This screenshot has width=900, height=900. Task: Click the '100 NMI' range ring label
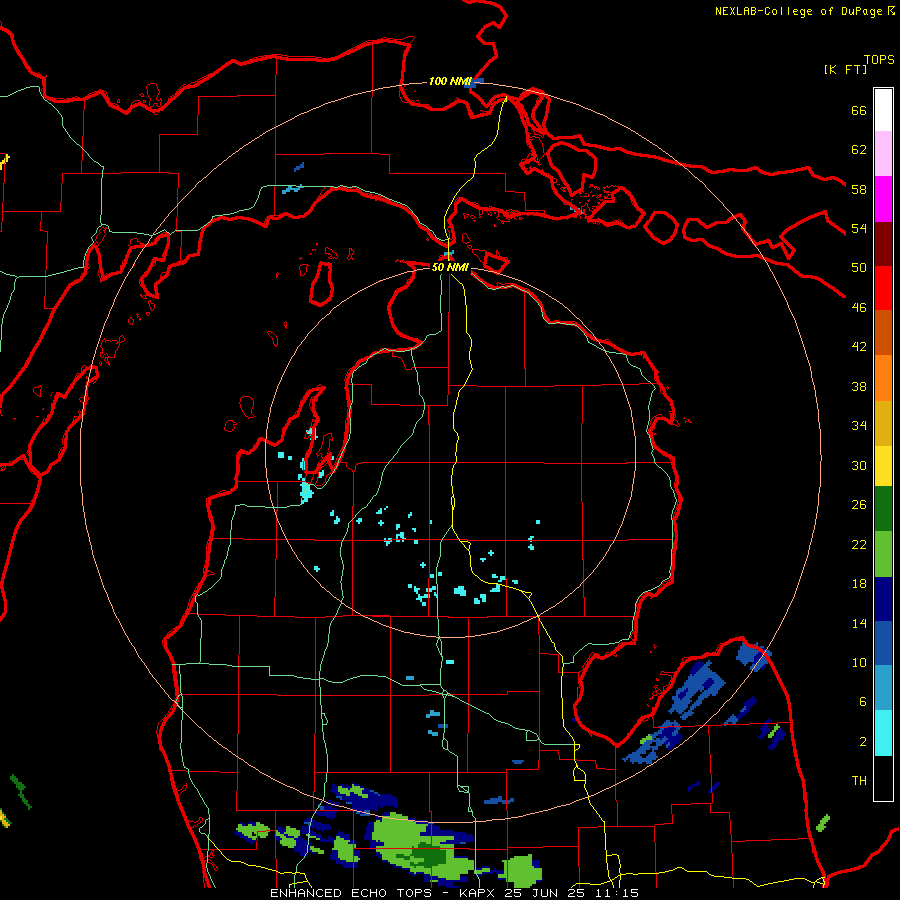[x=450, y=82]
